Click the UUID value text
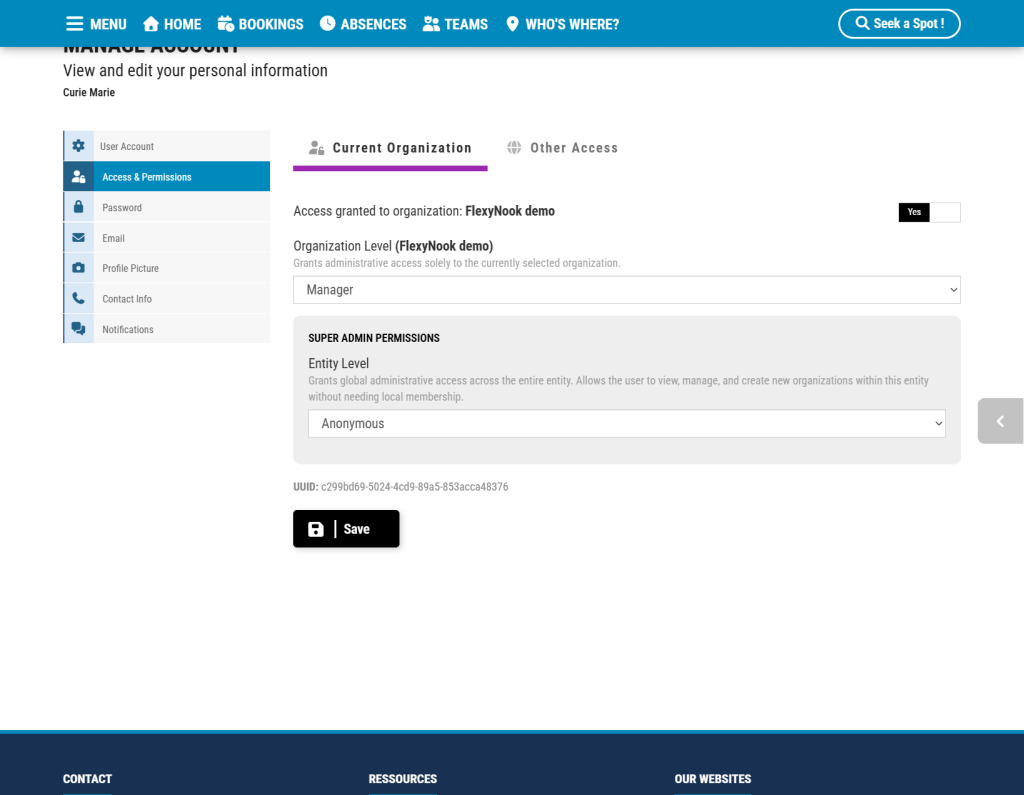The image size is (1024, 795). pos(415,487)
